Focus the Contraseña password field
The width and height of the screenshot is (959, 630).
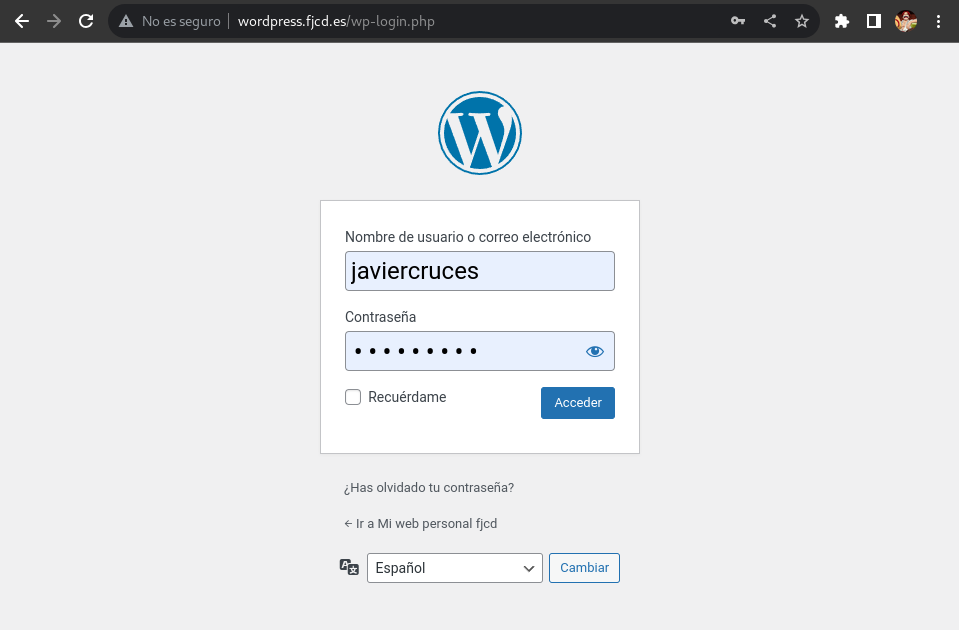480,351
